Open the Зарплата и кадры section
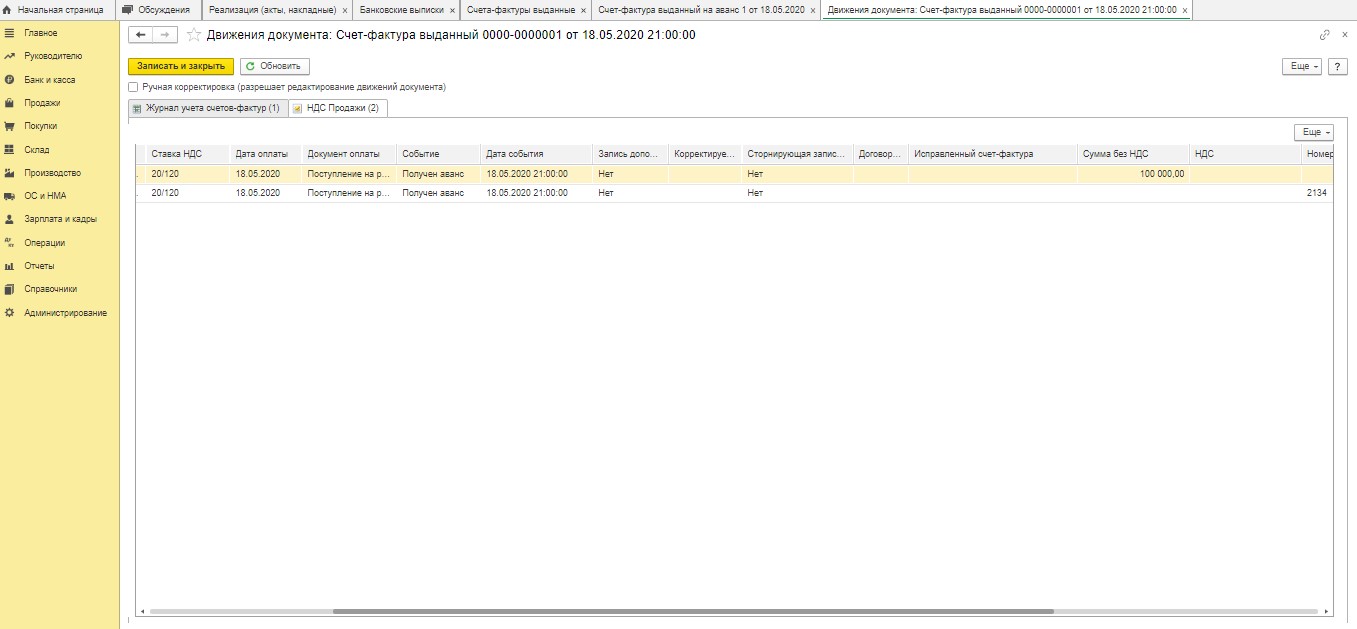This screenshot has height=629, width=1357. (60, 219)
